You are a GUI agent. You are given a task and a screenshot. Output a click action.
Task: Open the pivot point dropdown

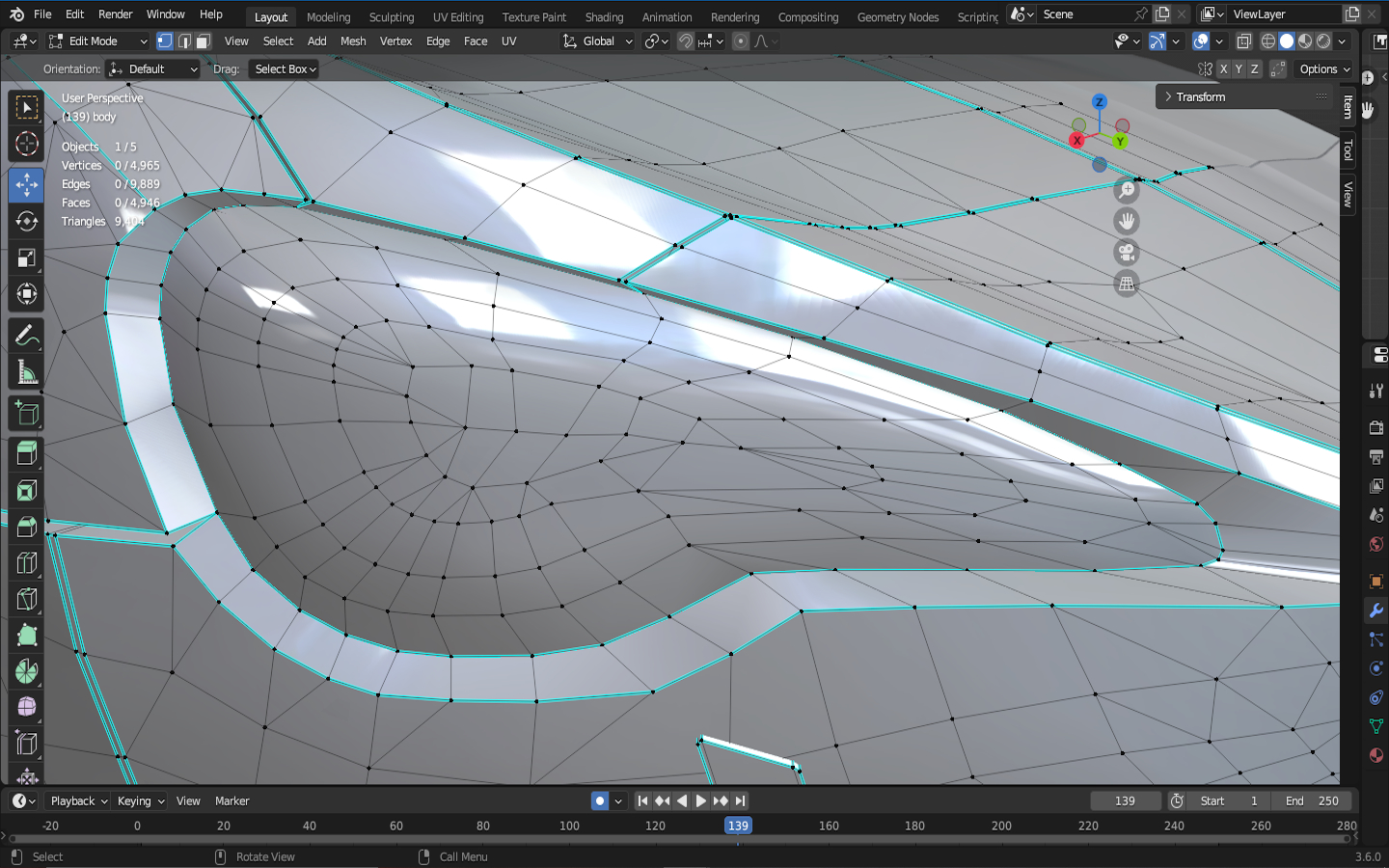coord(656,41)
